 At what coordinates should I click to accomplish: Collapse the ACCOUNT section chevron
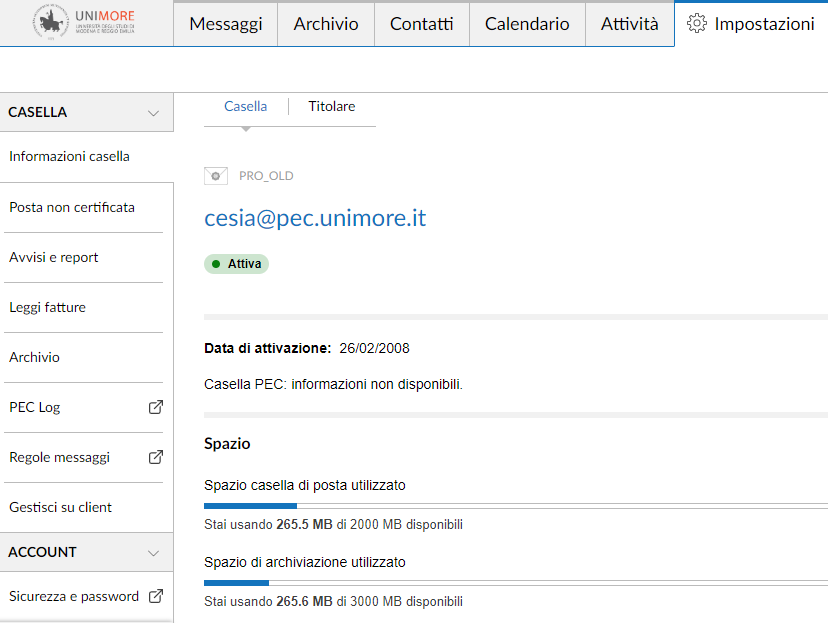(x=153, y=552)
